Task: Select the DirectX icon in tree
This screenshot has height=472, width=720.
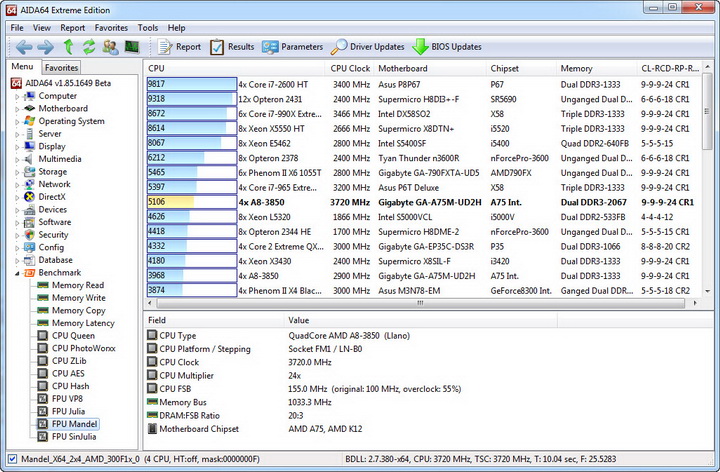Action: pos(29,197)
